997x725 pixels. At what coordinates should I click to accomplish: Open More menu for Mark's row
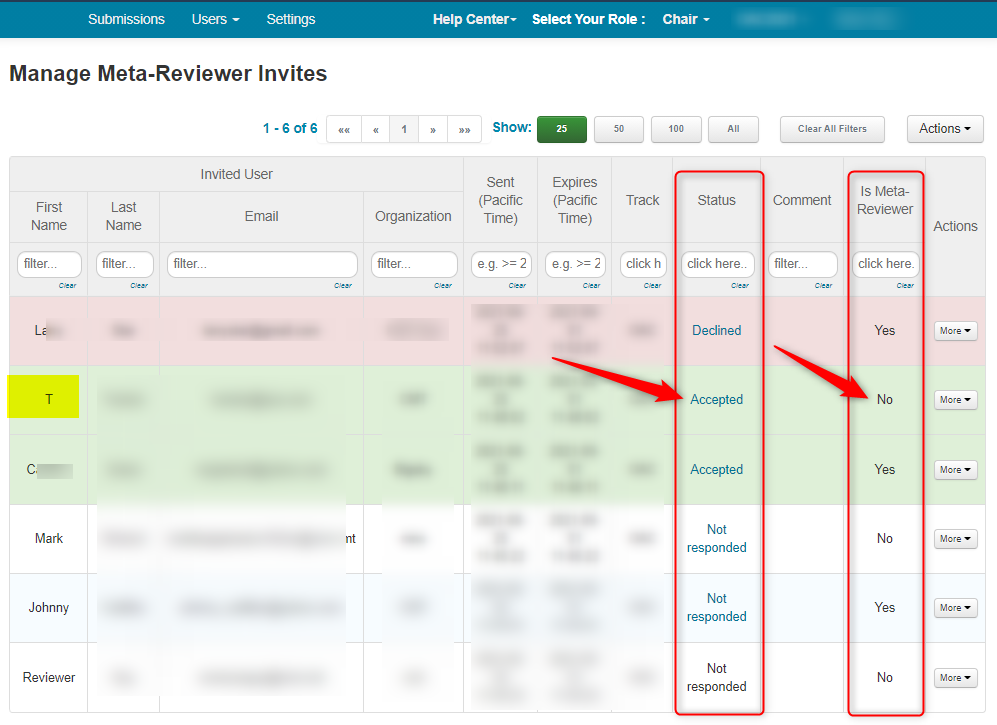click(x=955, y=539)
